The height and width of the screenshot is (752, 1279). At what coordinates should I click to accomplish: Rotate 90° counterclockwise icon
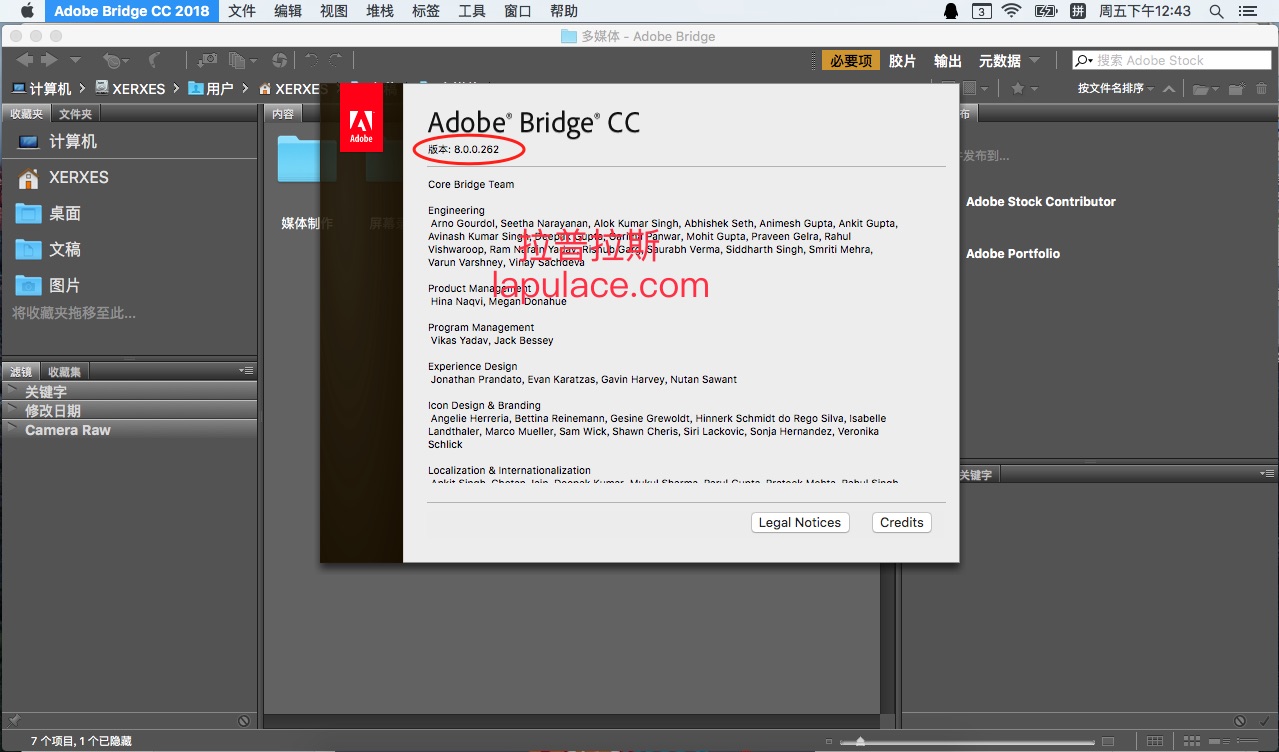pos(311,60)
